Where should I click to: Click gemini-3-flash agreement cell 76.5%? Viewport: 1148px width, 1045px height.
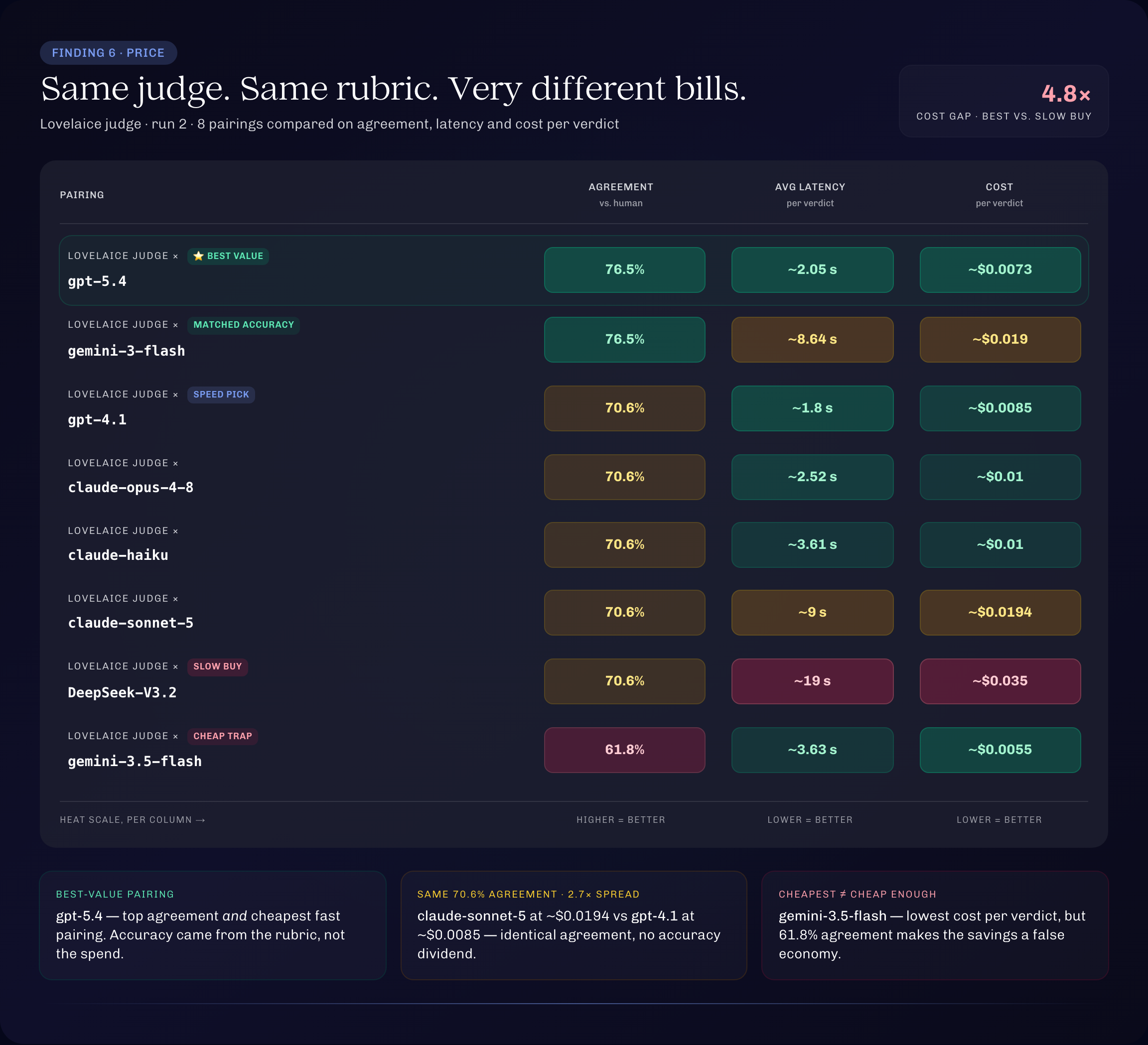[x=625, y=339]
